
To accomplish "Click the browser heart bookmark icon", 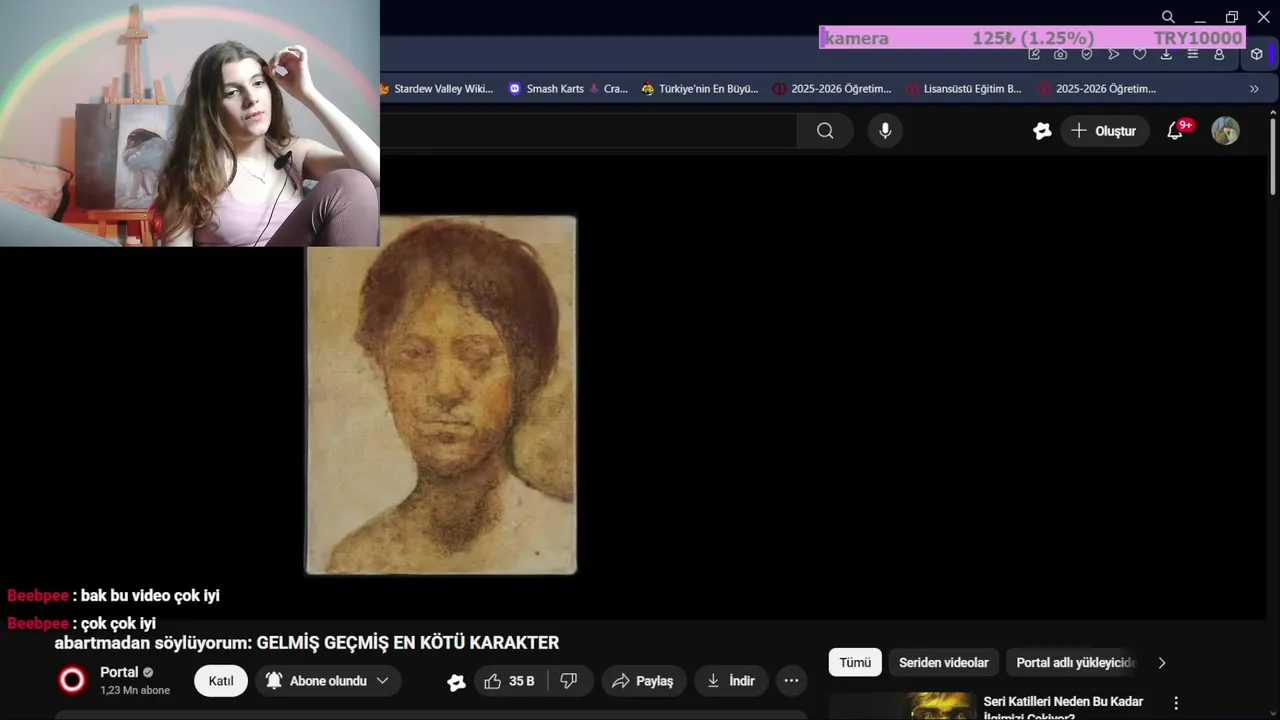I will (1140, 55).
